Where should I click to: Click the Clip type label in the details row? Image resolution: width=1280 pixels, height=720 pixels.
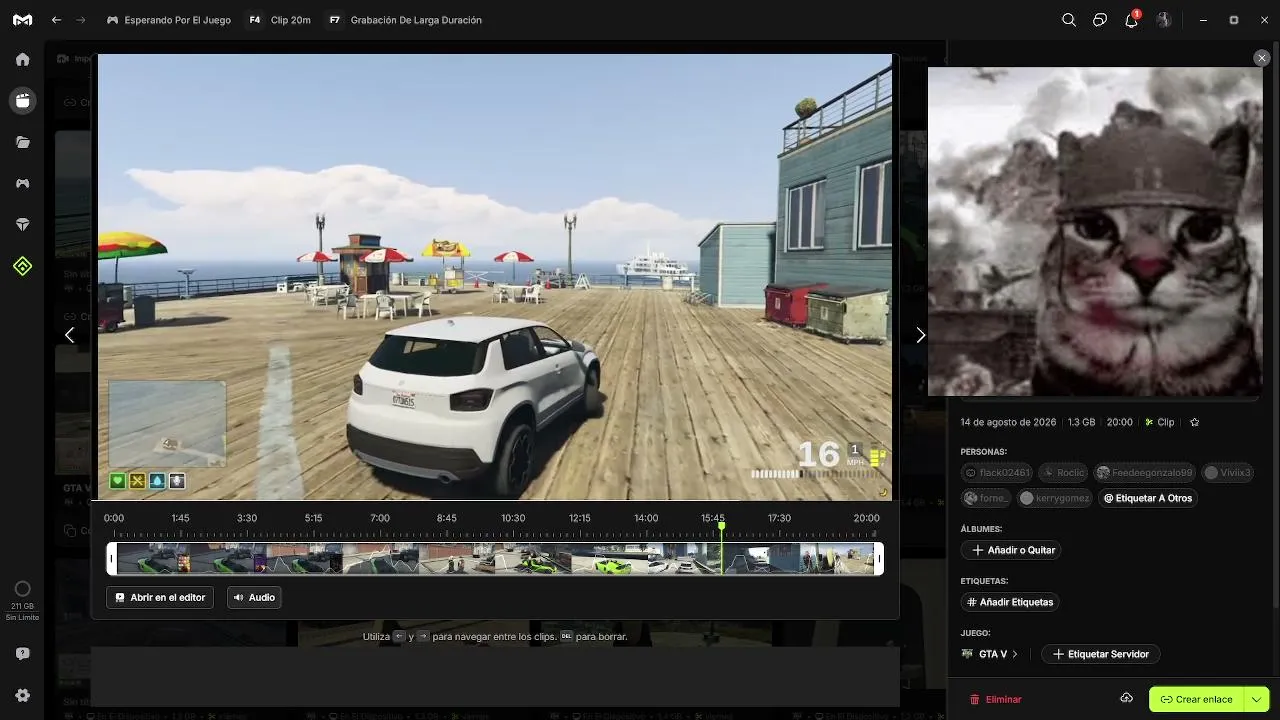pyautogui.click(x=1160, y=422)
